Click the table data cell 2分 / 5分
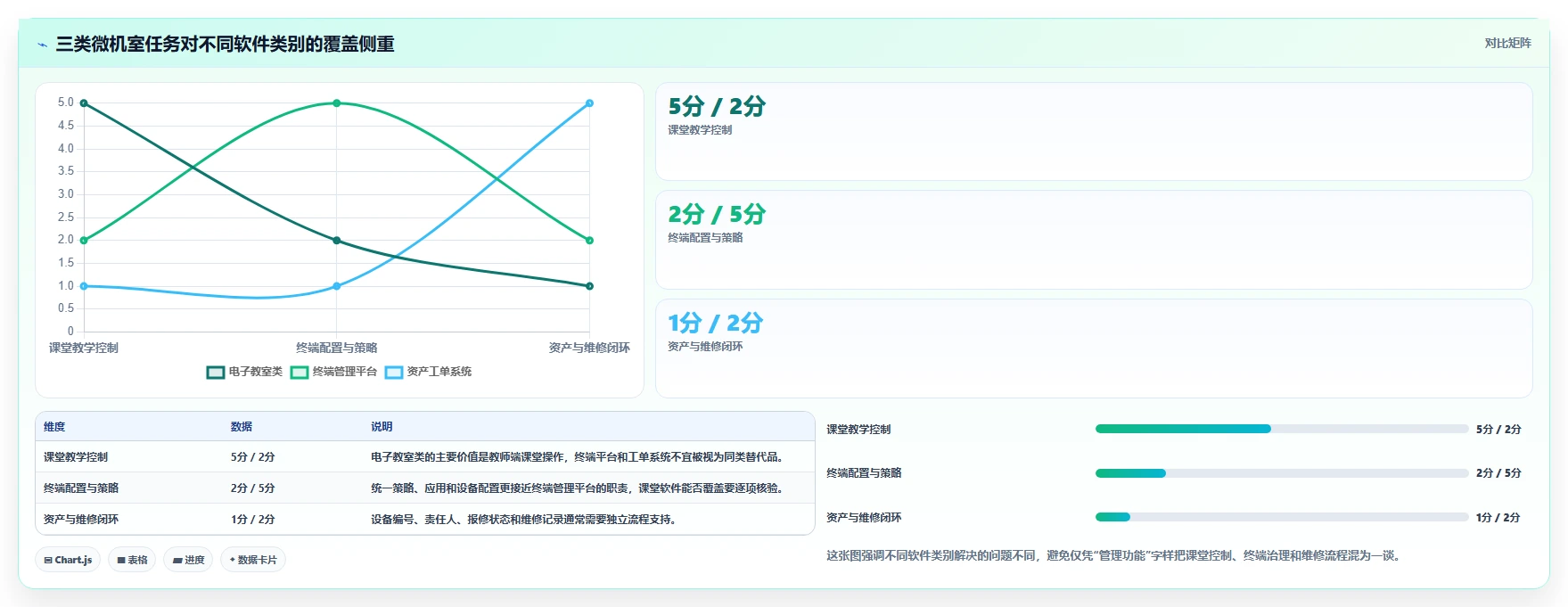Screen dimensions: 1568x607 point(252,488)
